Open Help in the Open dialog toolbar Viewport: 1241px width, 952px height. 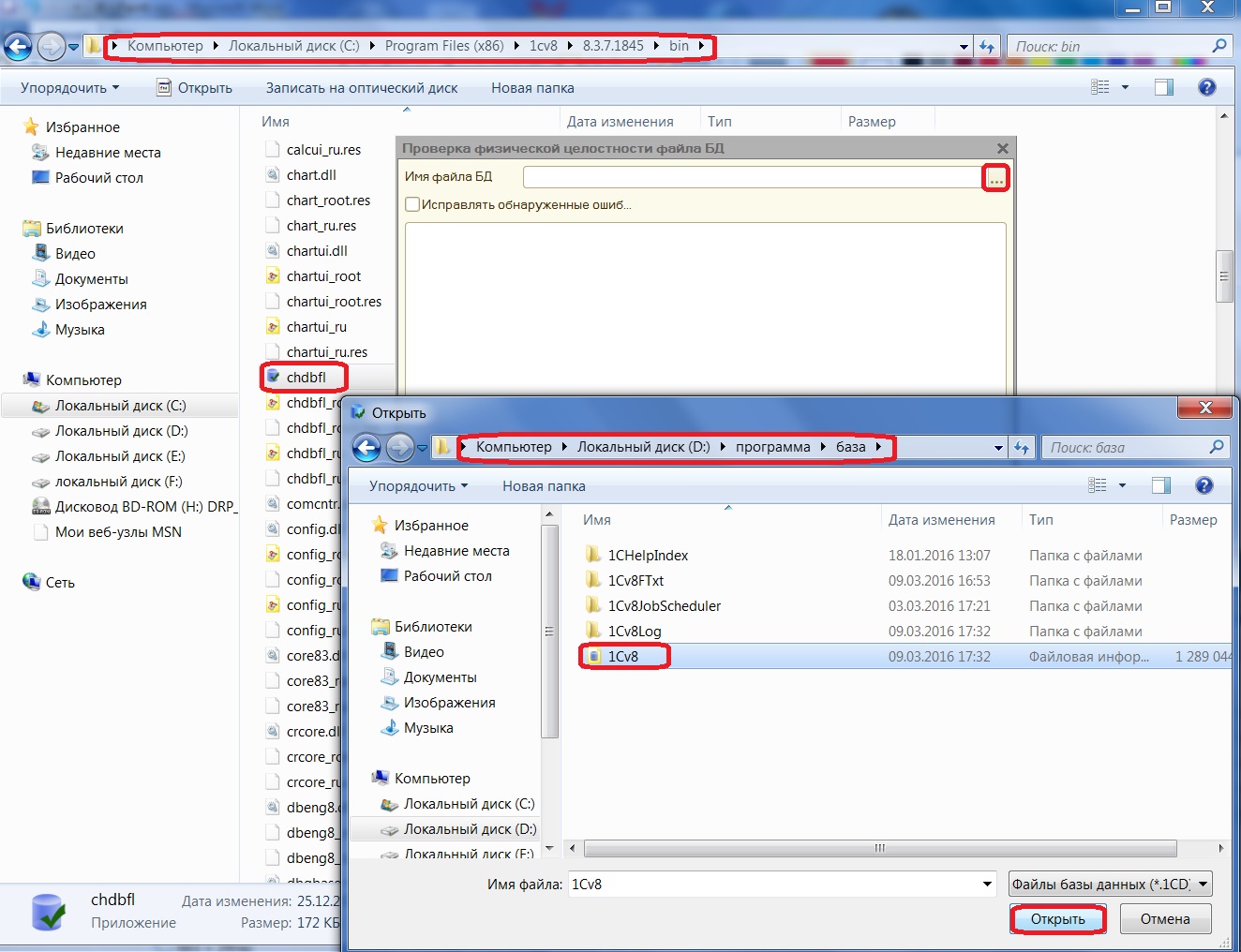(x=1204, y=485)
